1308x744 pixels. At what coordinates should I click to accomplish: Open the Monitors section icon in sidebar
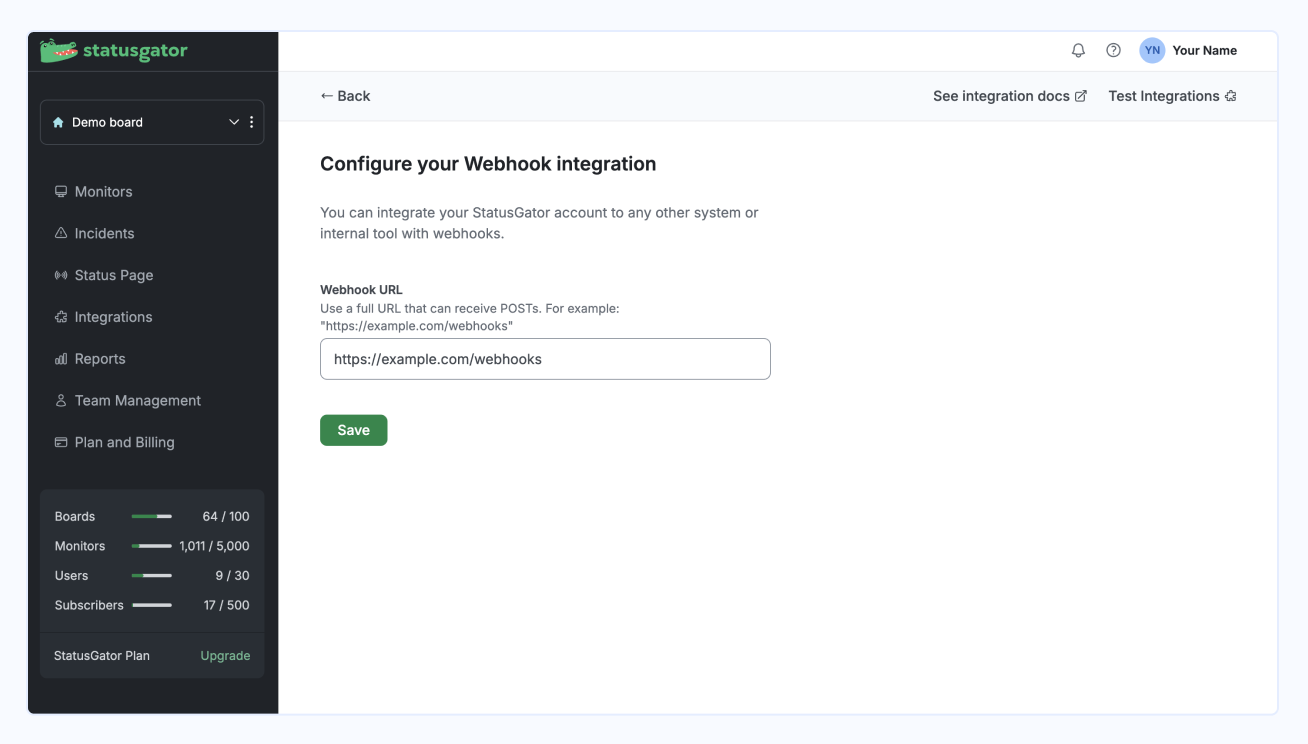[x=61, y=191]
